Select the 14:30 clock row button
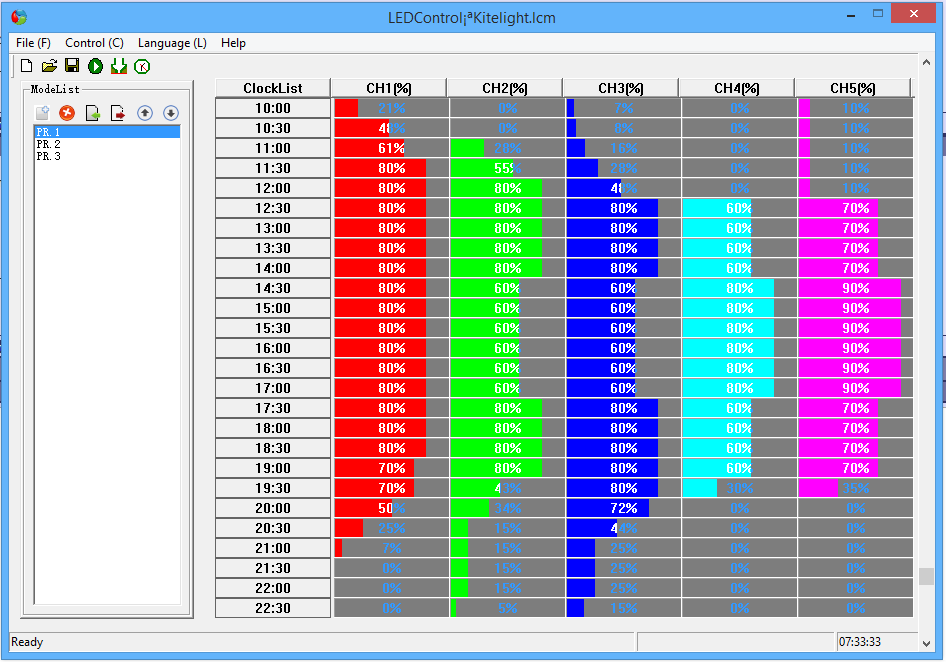Image resolution: width=946 pixels, height=662 pixels. tap(273, 288)
